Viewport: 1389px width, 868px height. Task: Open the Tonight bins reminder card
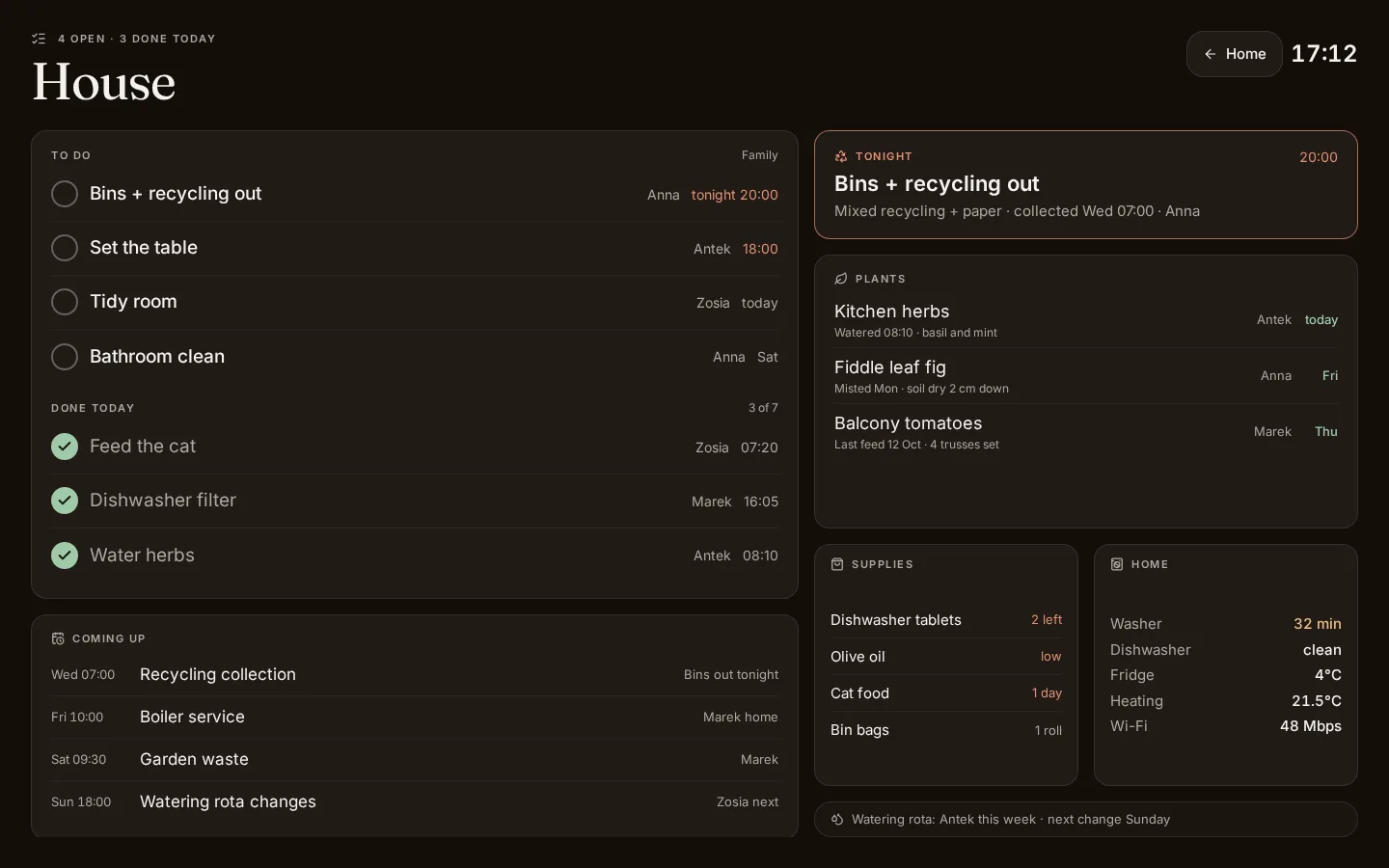click(x=1086, y=184)
